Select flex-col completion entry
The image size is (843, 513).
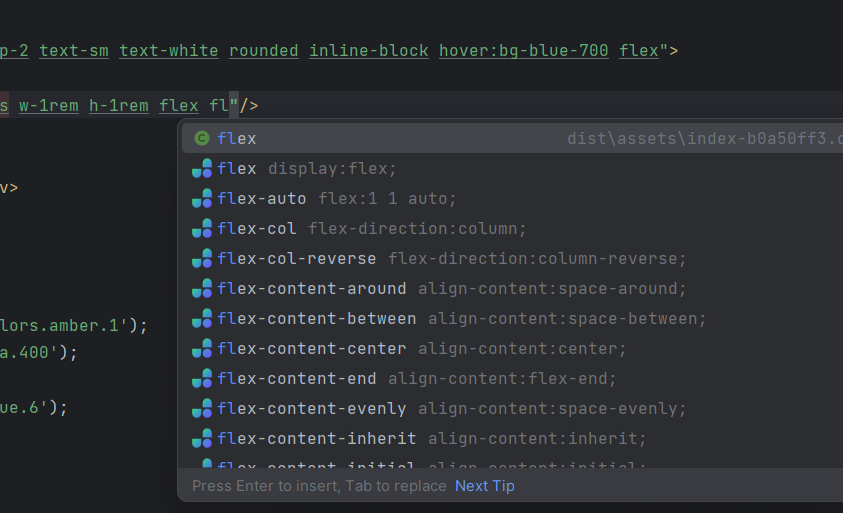point(512,229)
